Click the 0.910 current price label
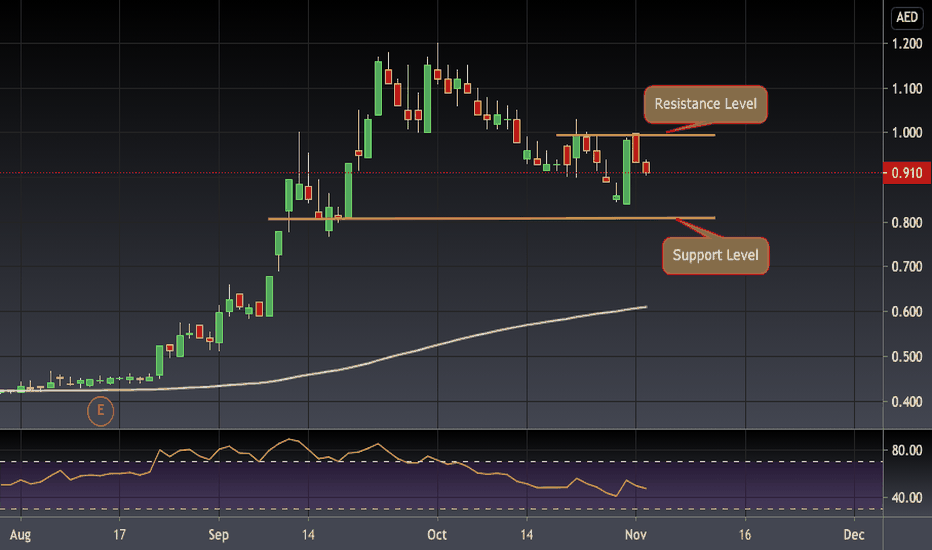This screenshot has width=932, height=550. 907,173
